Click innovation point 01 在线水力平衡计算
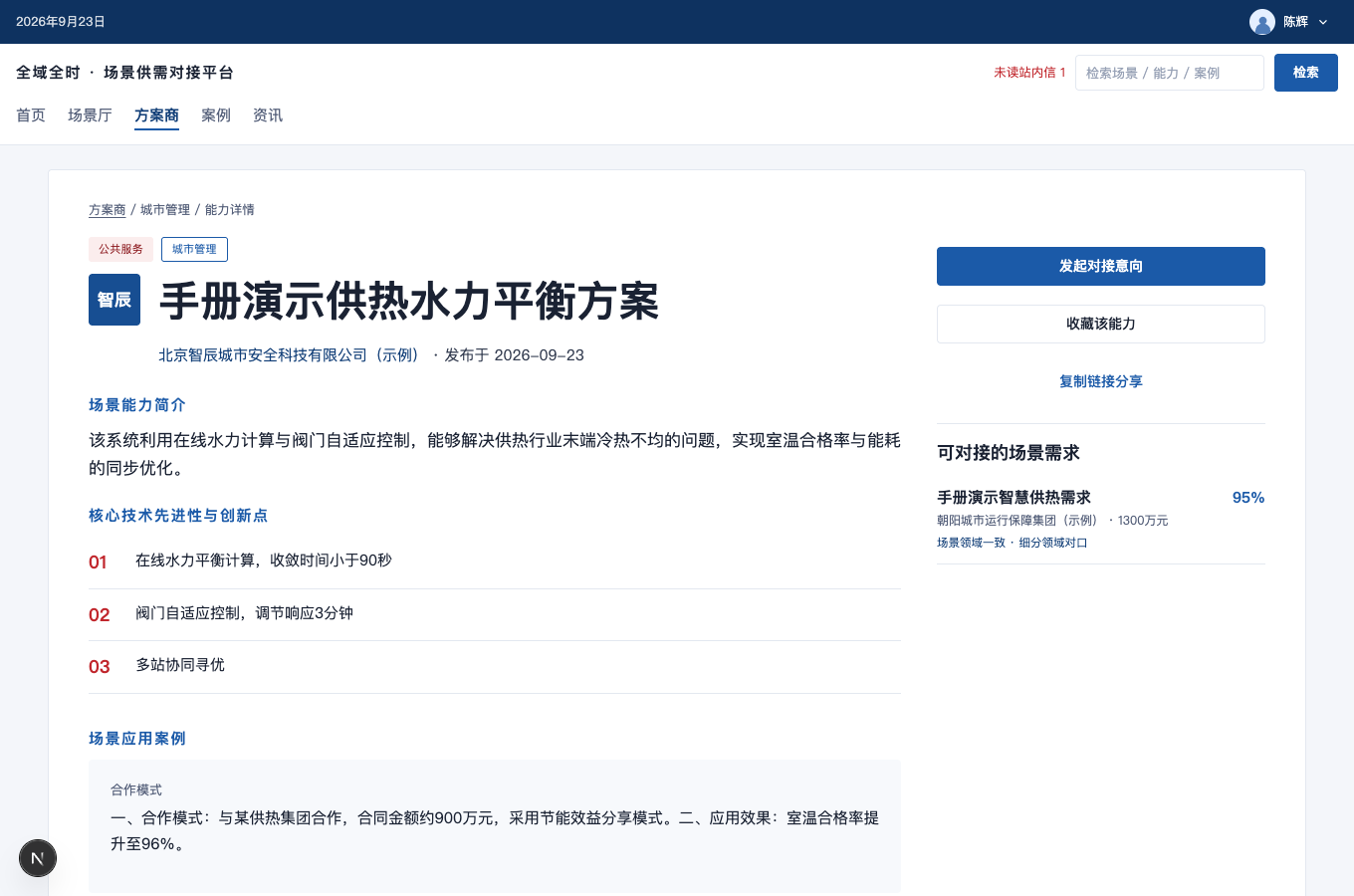This screenshot has width=1354, height=896. [x=495, y=562]
